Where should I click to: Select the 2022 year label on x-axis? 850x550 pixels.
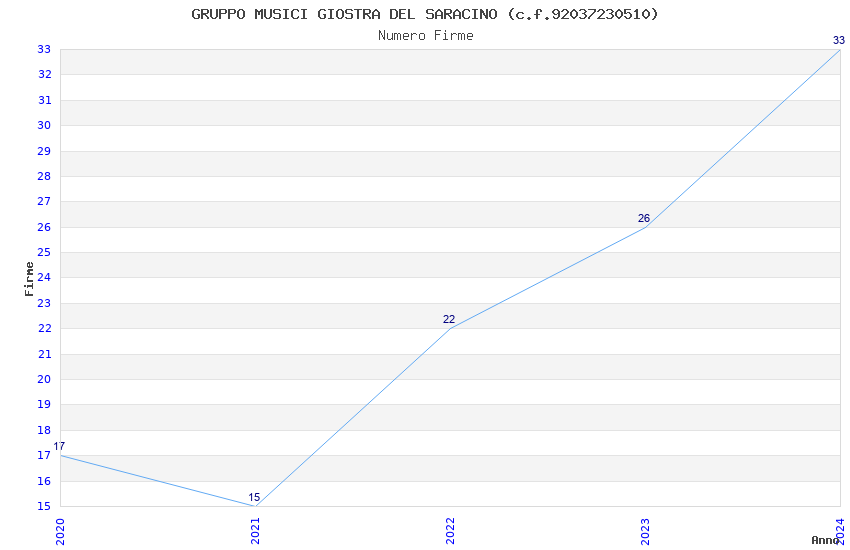tap(450, 532)
